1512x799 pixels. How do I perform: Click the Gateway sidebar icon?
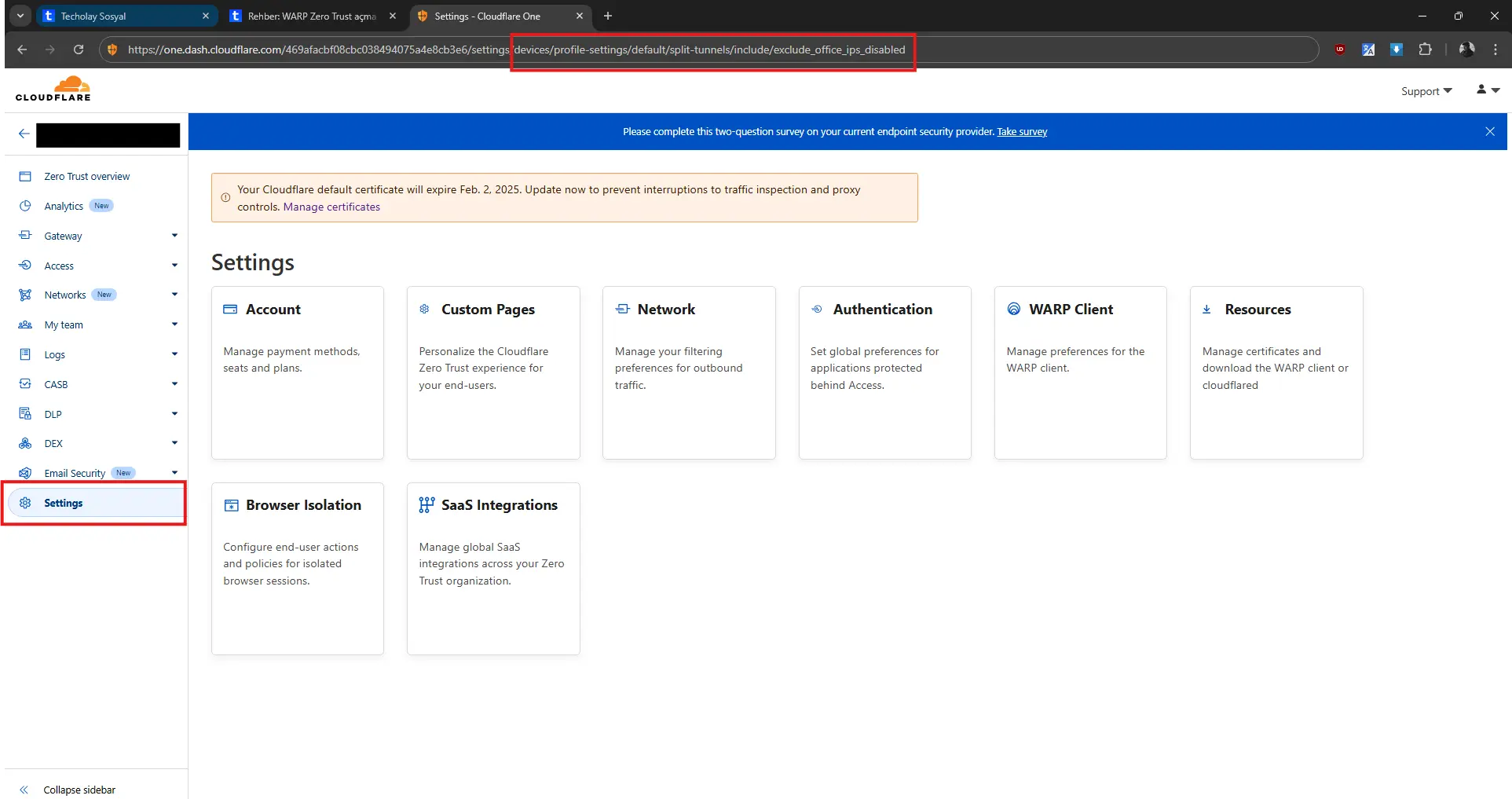click(x=25, y=236)
